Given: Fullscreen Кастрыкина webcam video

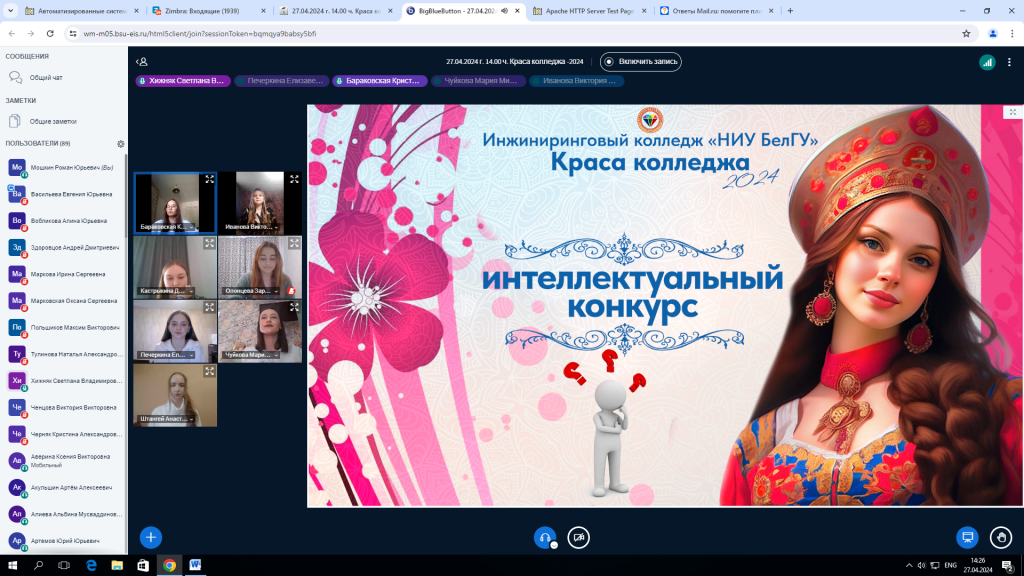Looking at the screenshot, I should [x=210, y=243].
